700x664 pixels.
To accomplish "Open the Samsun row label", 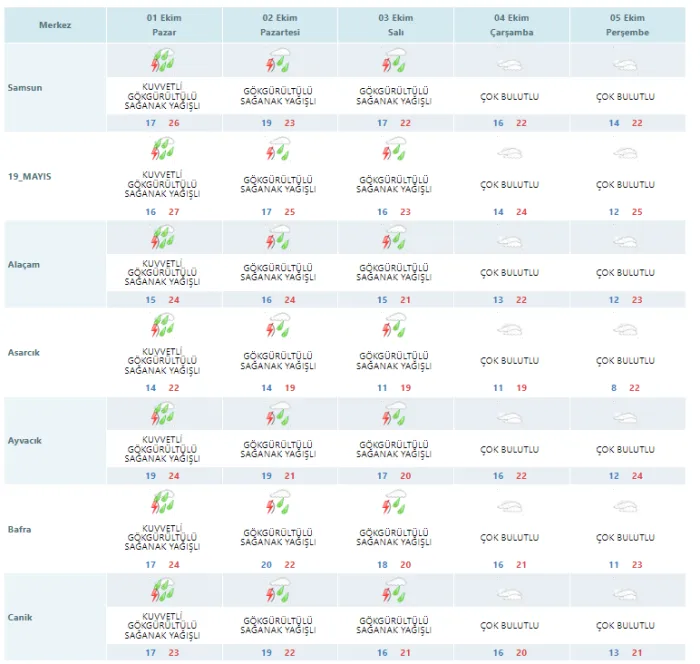I will tap(25, 88).
